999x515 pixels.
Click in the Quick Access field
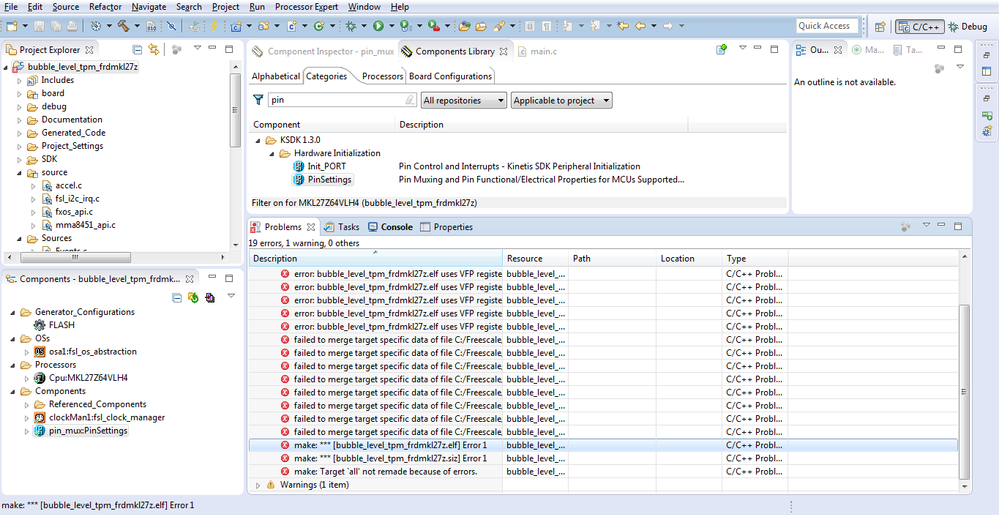click(828, 26)
